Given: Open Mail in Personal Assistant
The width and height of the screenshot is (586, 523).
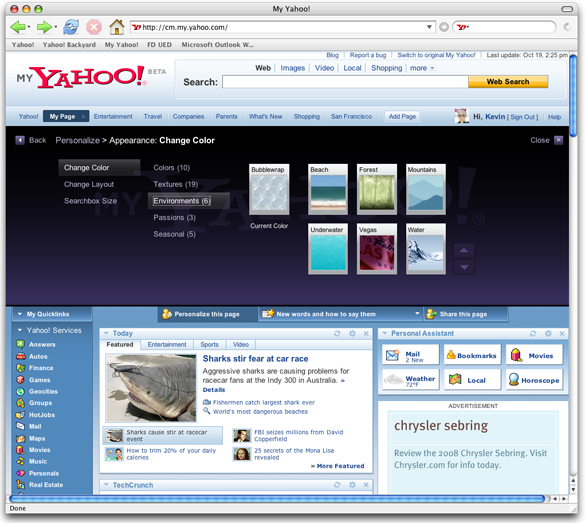Looking at the screenshot, I should 410,355.
